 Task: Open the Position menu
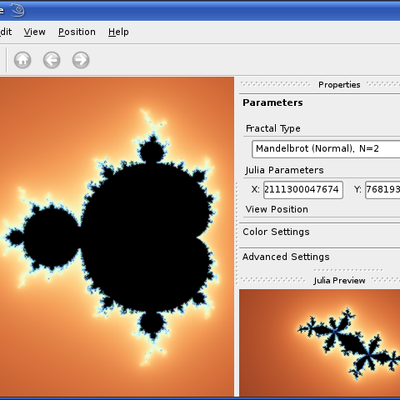click(x=77, y=32)
